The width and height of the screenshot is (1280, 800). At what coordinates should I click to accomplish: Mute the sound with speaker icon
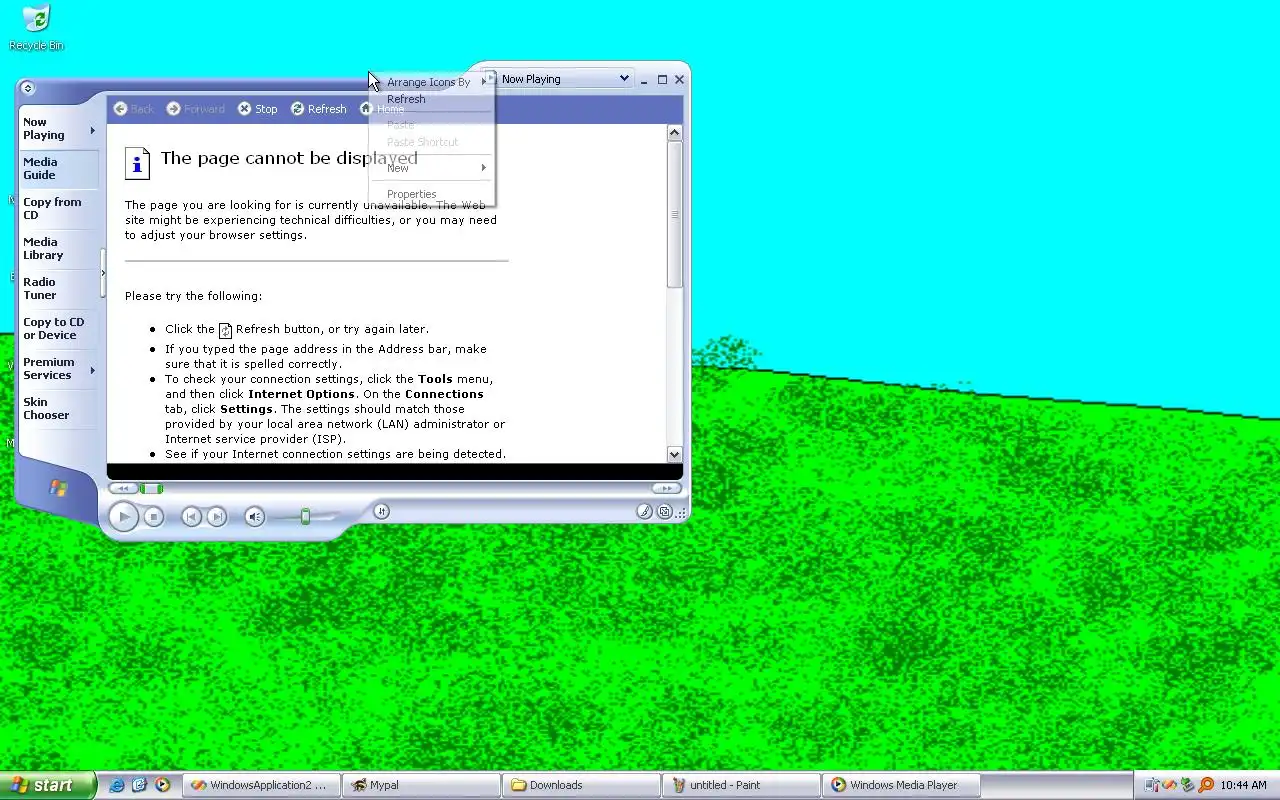(x=255, y=517)
